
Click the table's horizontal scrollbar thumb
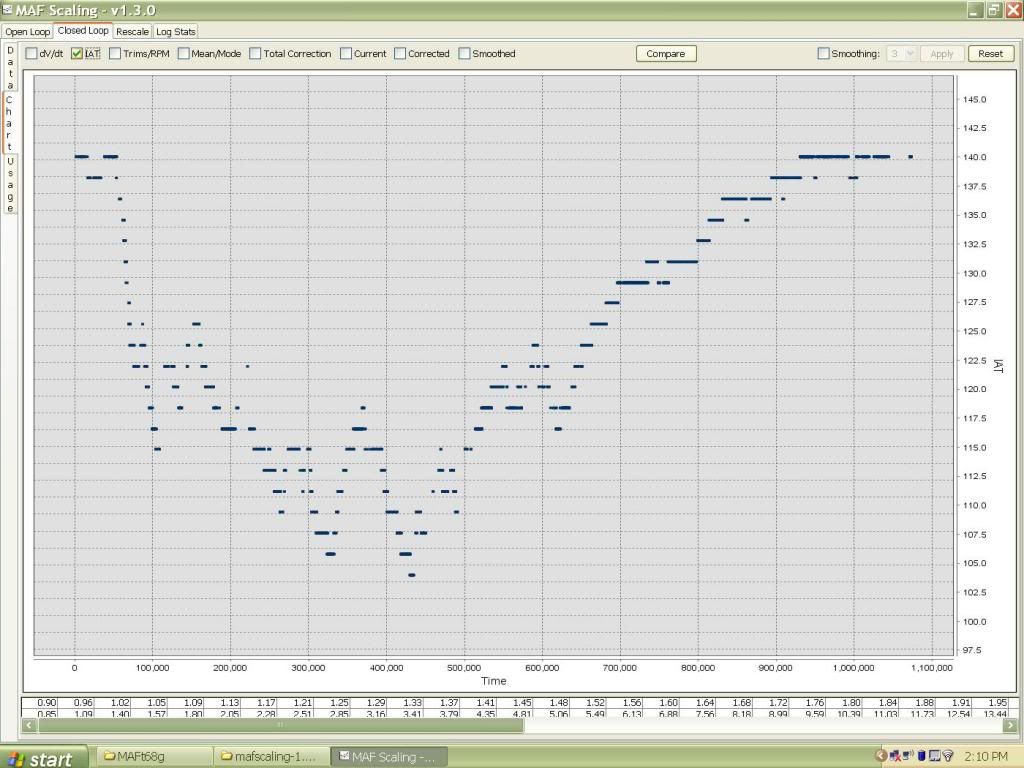pos(280,725)
